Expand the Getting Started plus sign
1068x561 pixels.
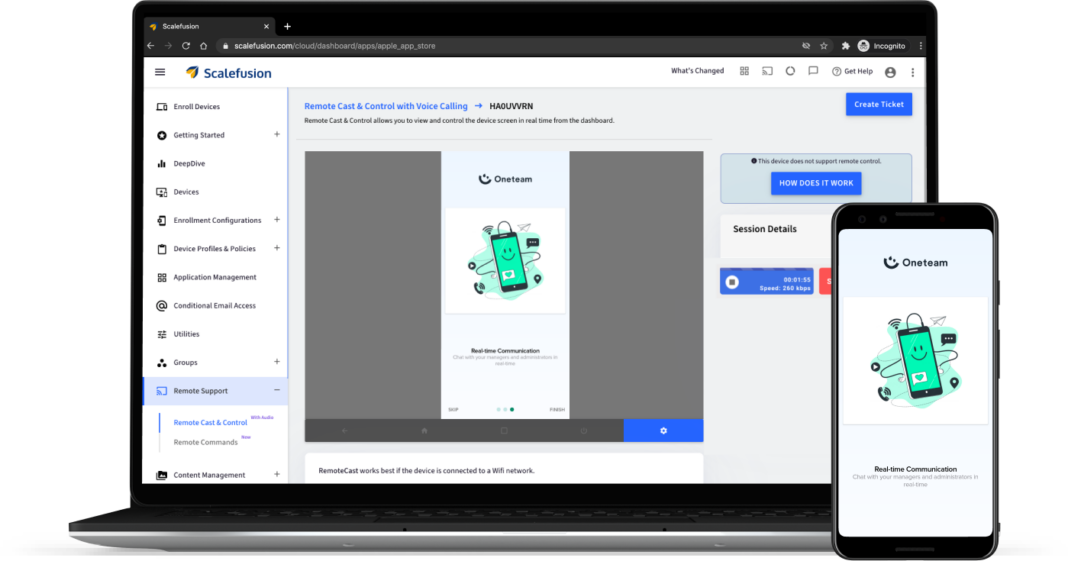[x=277, y=135]
